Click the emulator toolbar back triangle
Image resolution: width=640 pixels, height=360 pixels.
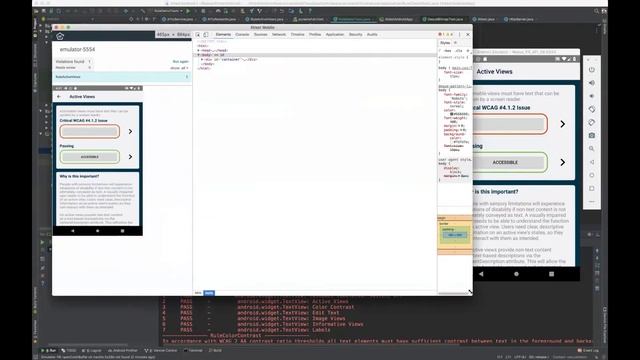pyautogui.click(x=591, y=162)
